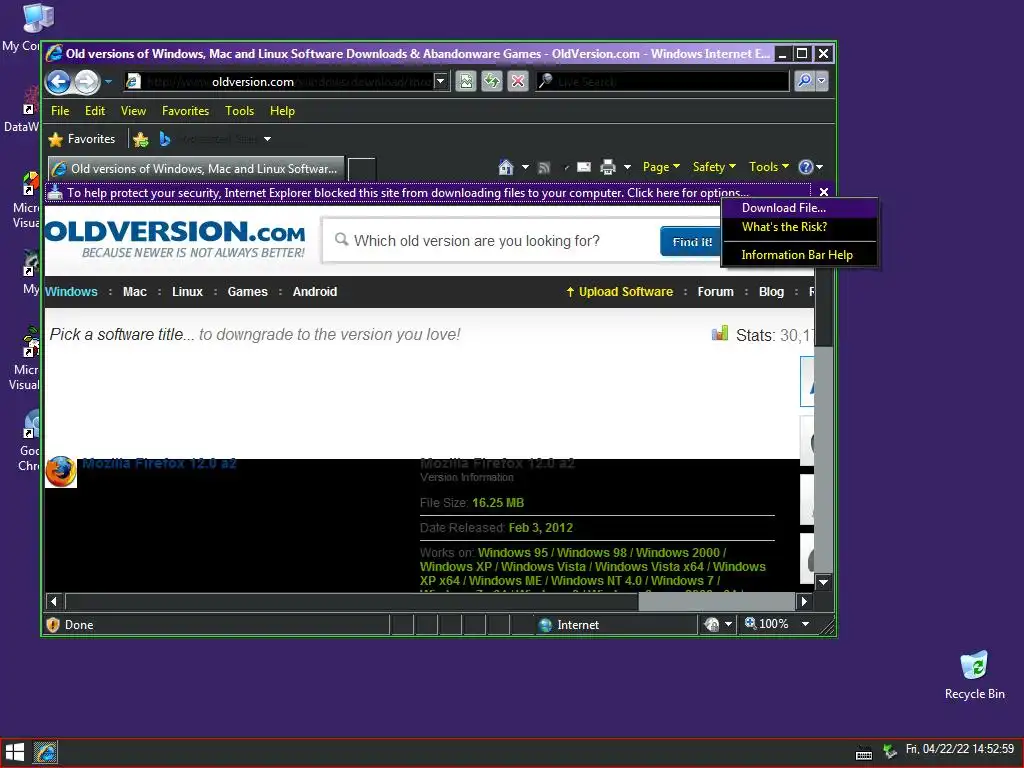
Task: Open recent pages dropdown beside Forward button
Action: click(108, 82)
